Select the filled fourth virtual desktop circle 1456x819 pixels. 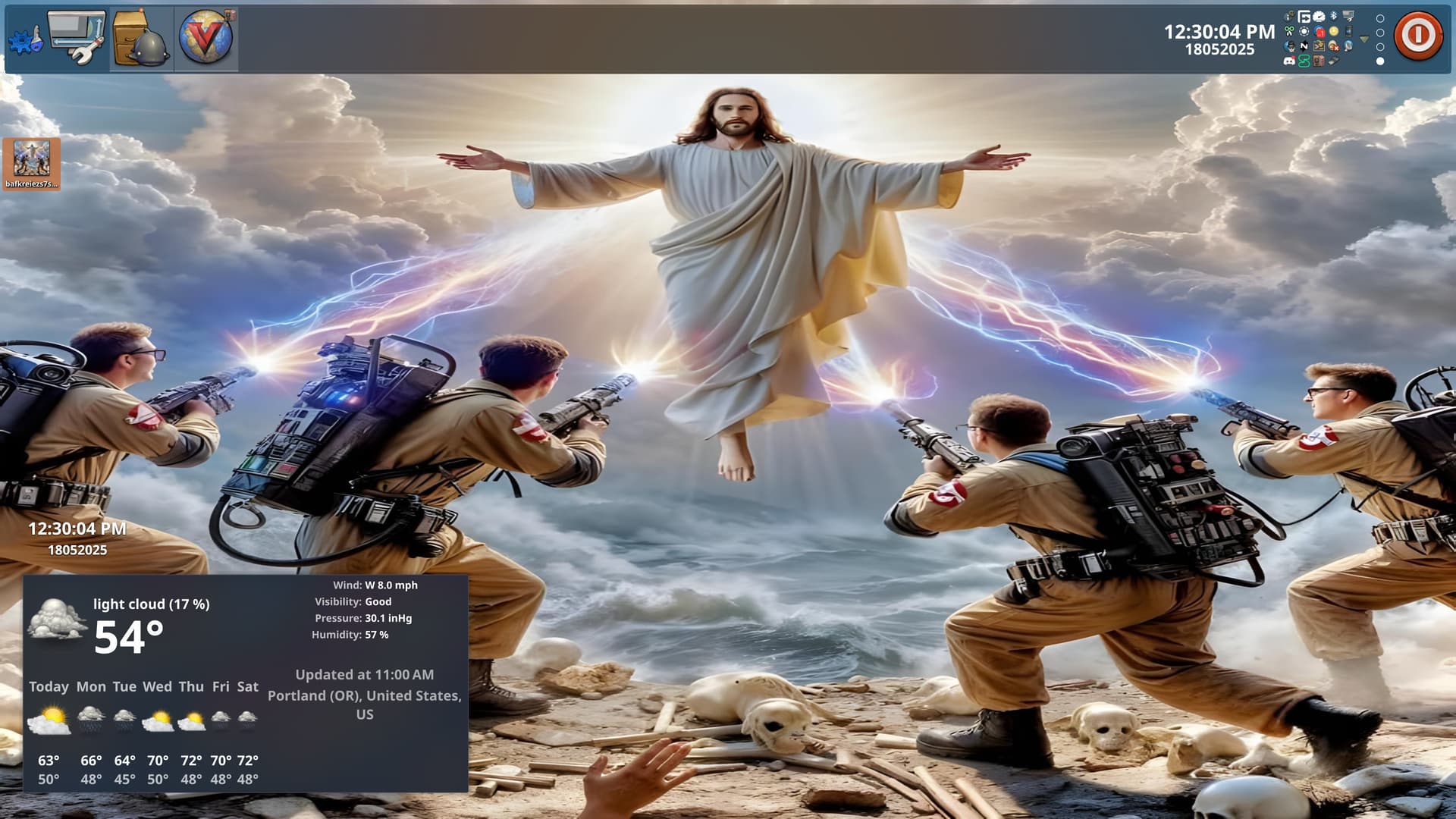[x=1380, y=61]
